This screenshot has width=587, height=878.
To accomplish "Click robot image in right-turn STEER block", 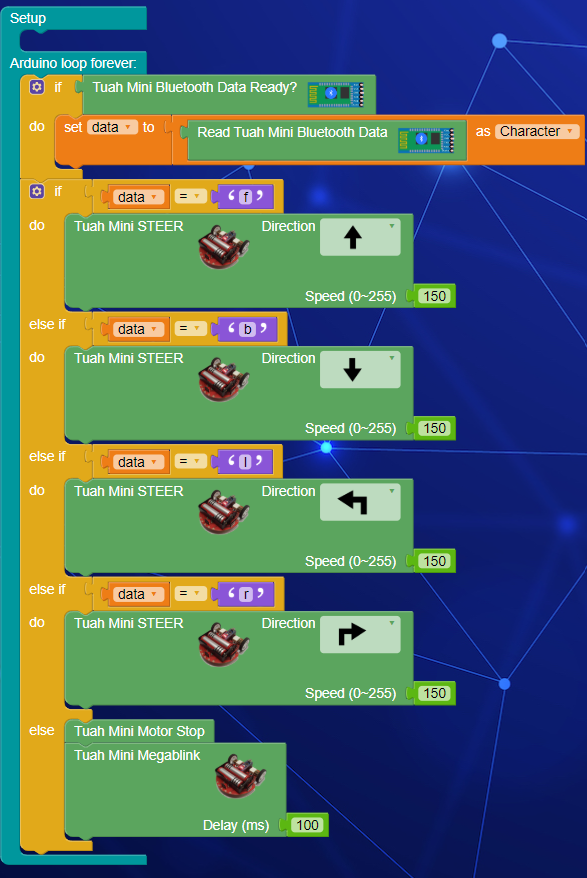I will tap(223, 644).
